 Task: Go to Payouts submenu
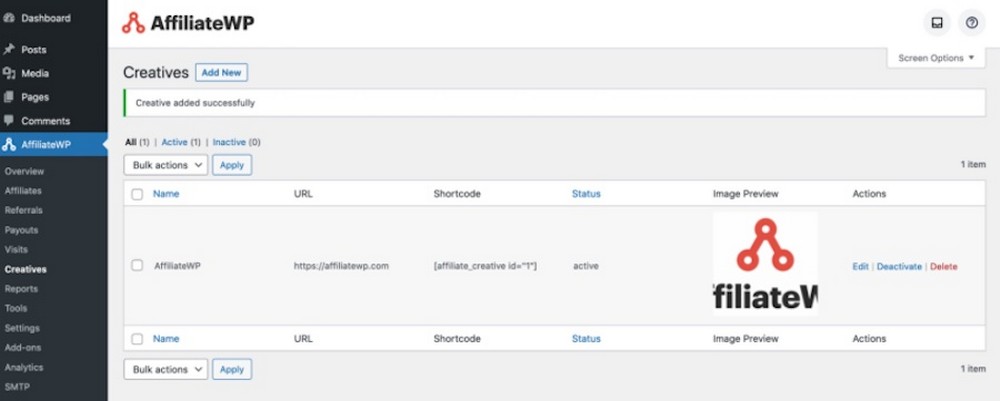pos(21,230)
